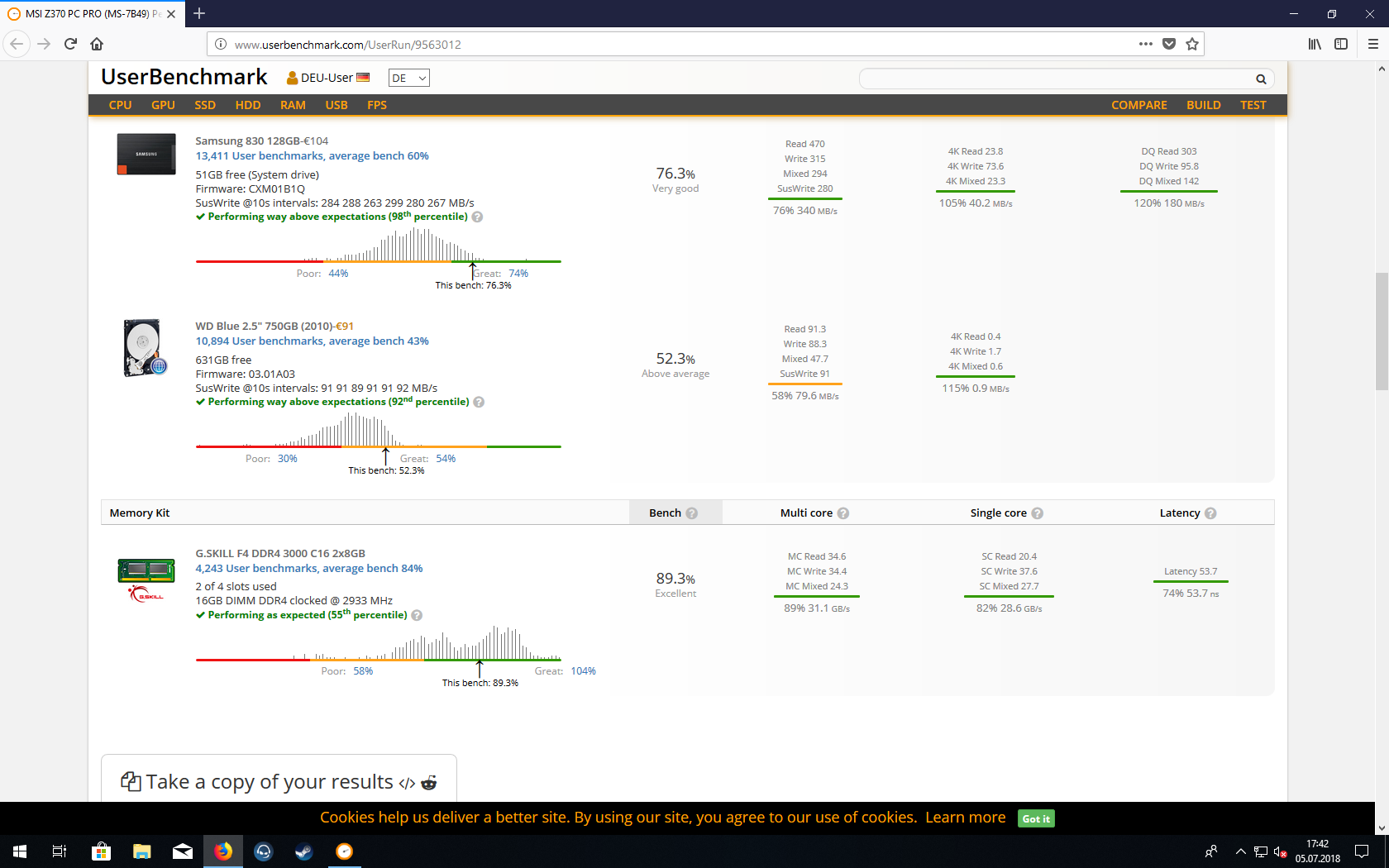Click the Single core help icon
This screenshot has width=1389, height=868.
[1038, 513]
